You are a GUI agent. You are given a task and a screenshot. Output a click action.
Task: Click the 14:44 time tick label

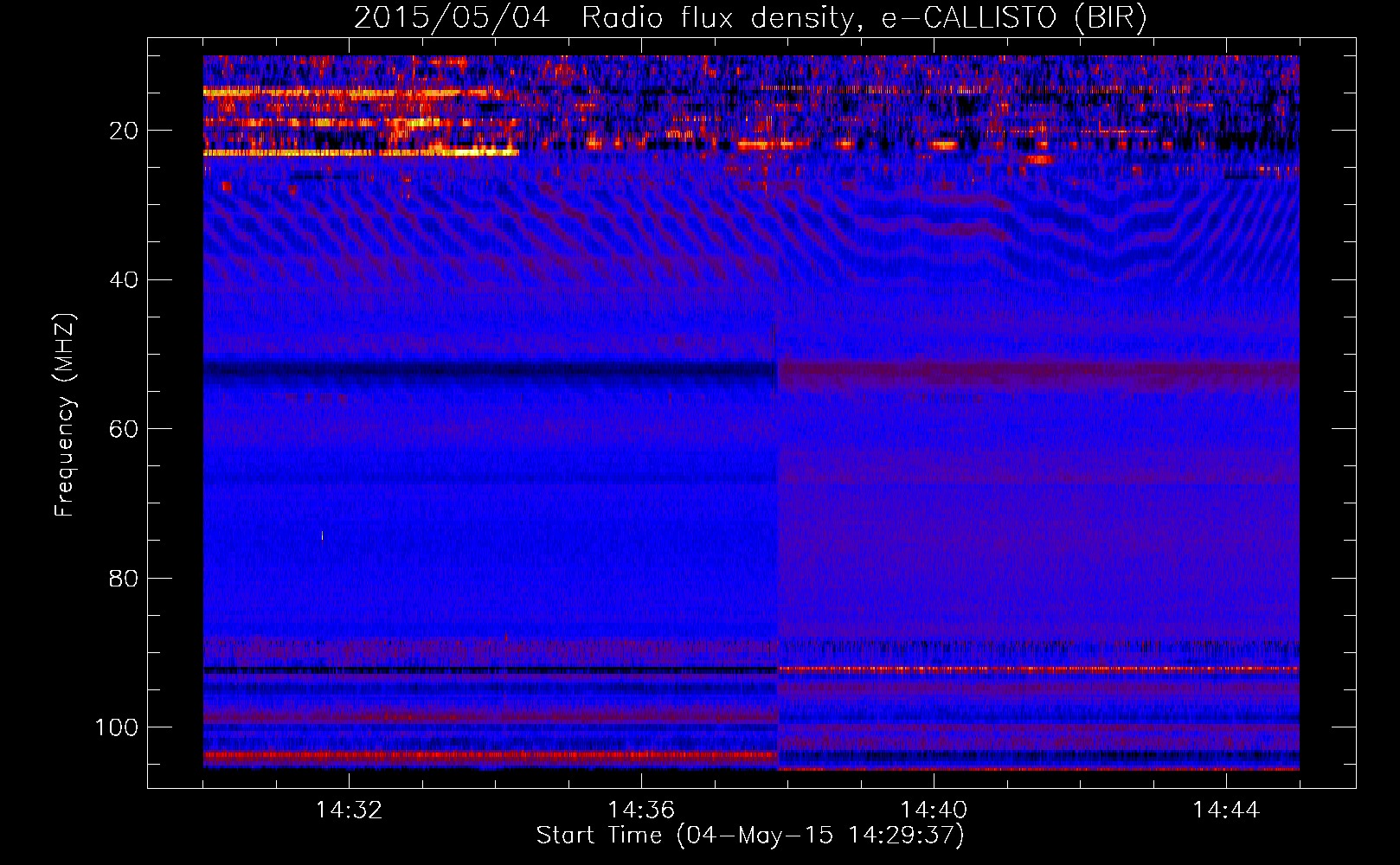(1226, 811)
